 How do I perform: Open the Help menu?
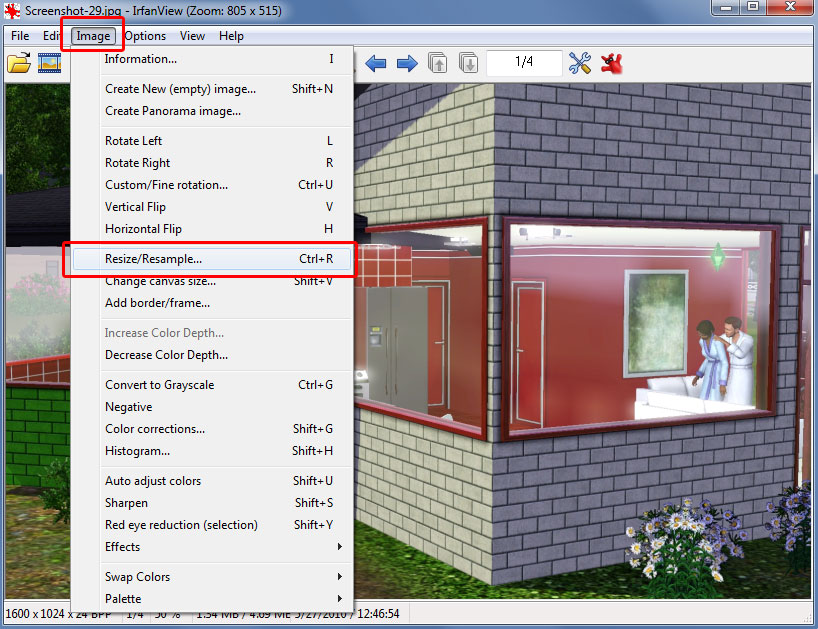(231, 36)
